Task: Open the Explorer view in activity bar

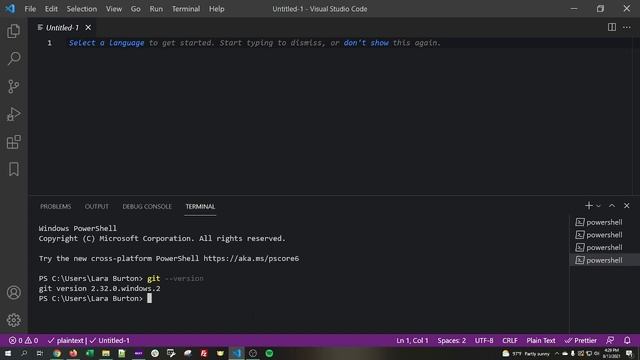Action: click(13, 31)
